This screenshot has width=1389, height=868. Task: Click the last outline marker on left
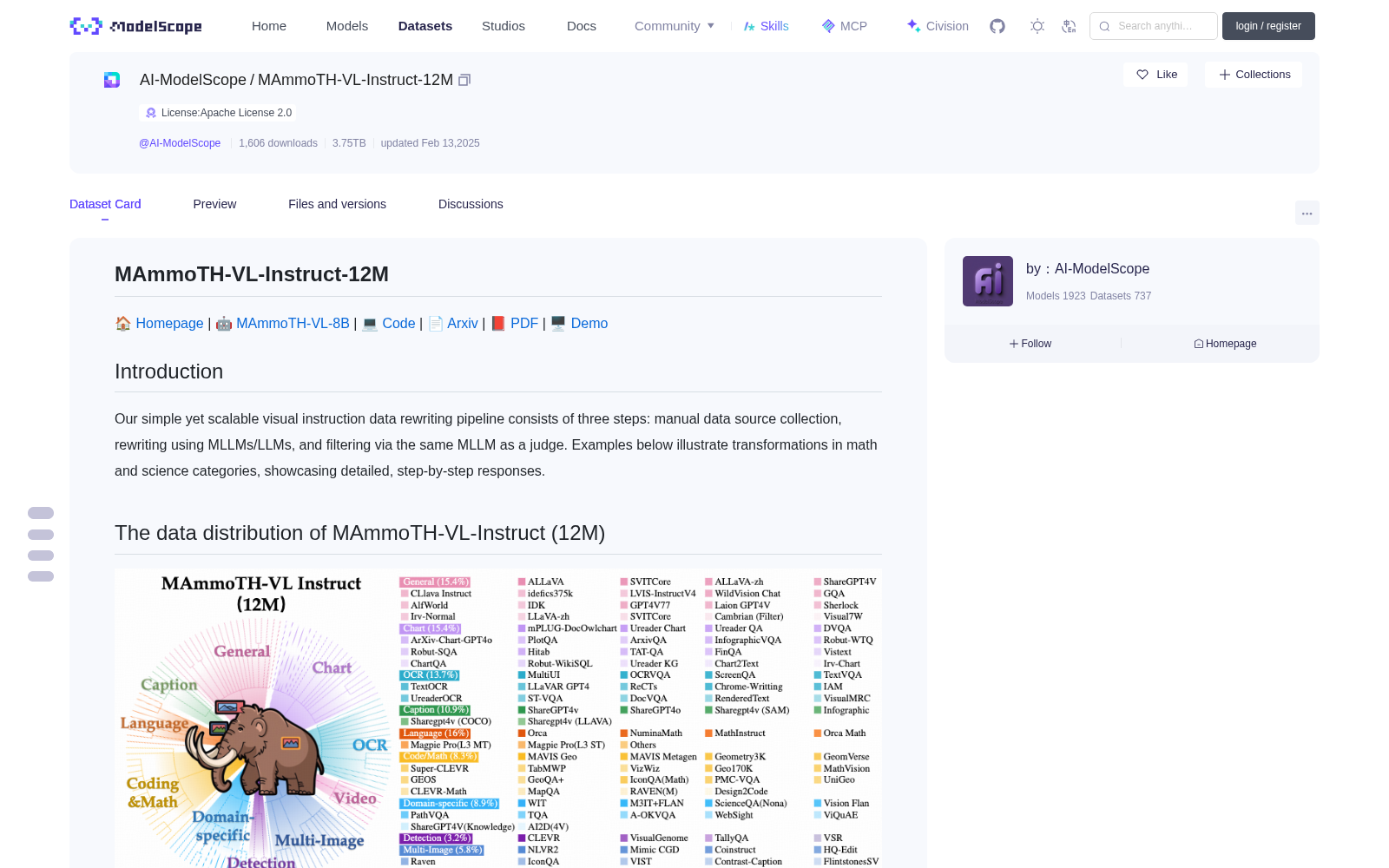click(x=41, y=576)
